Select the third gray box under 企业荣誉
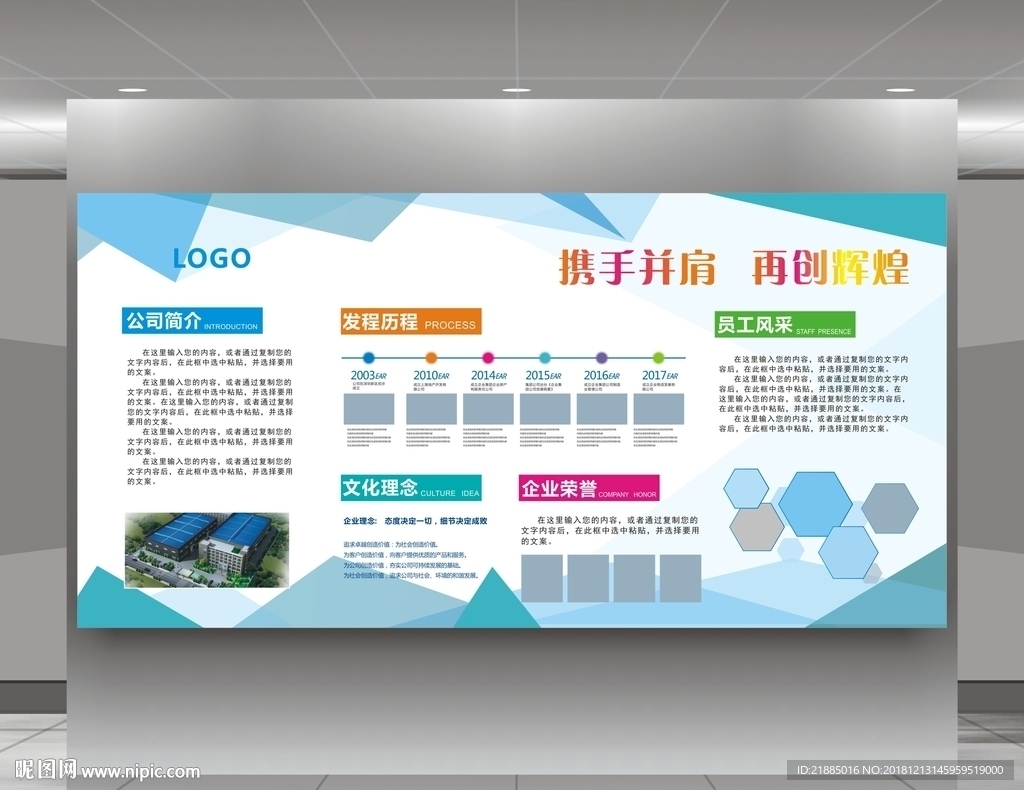Viewport: 1024px width, 790px height. point(634,578)
